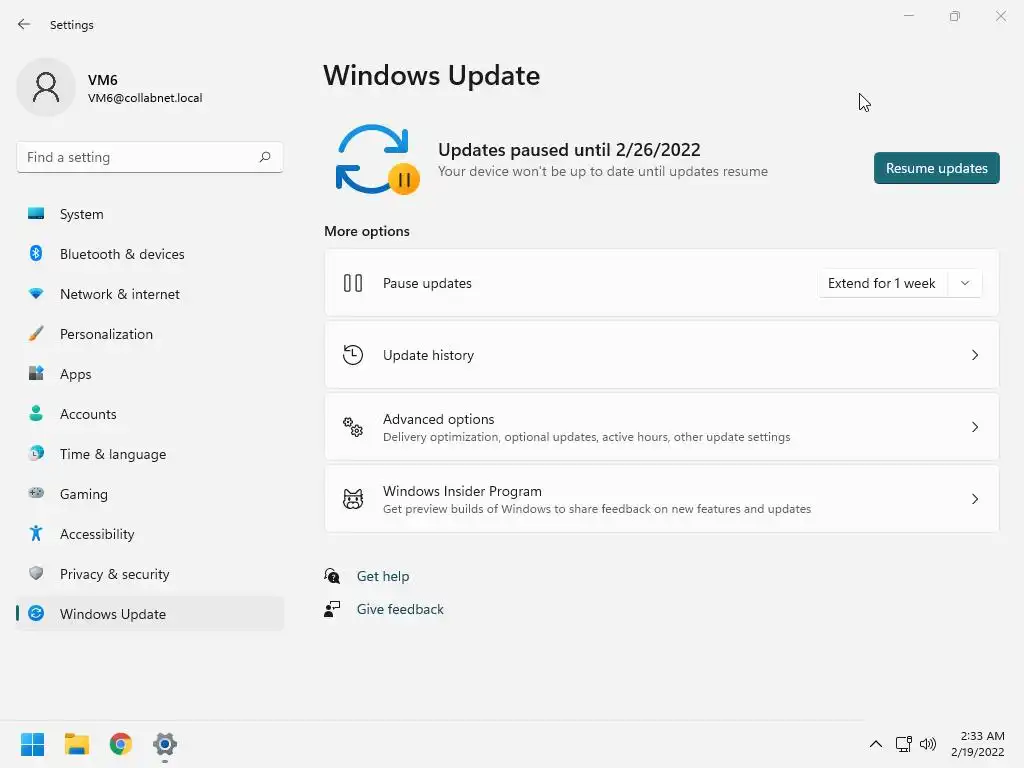Open the Get help link

click(383, 576)
